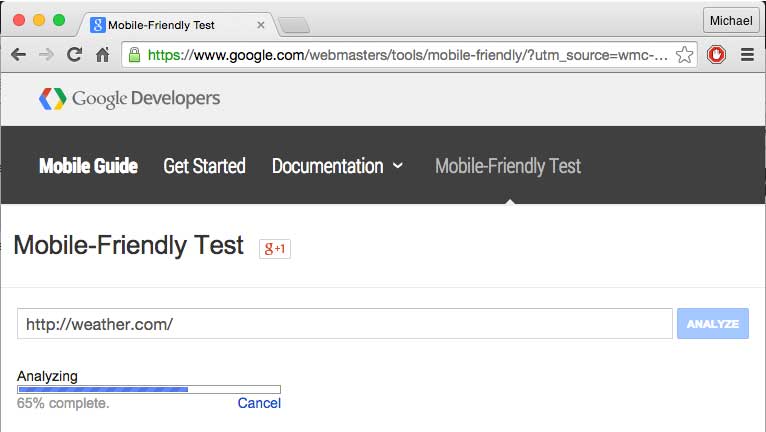The width and height of the screenshot is (766, 432).
Task: Open the Chrome hamburger menu
Action: tap(747, 55)
